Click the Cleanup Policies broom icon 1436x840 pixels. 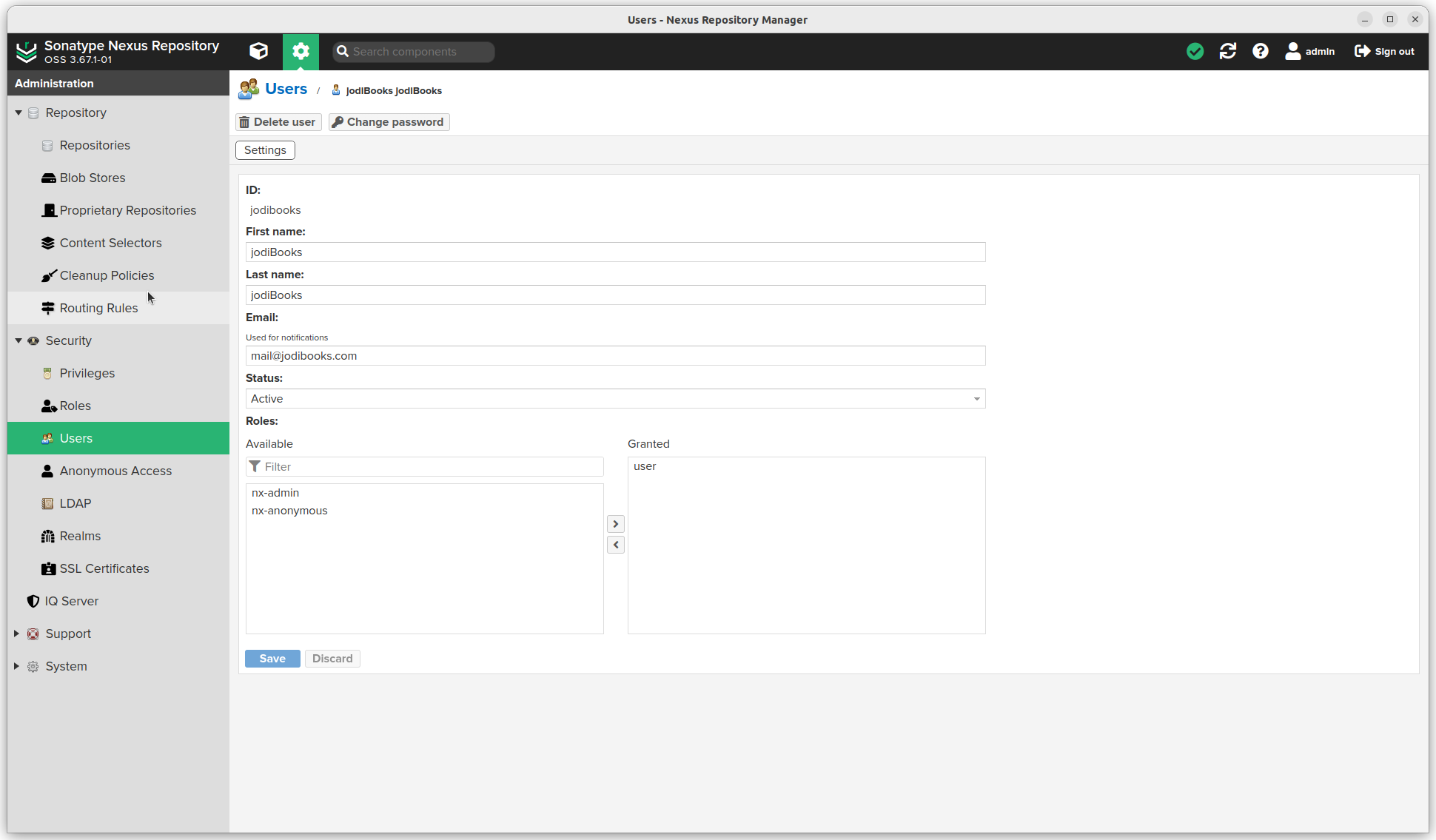coord(49,275)
